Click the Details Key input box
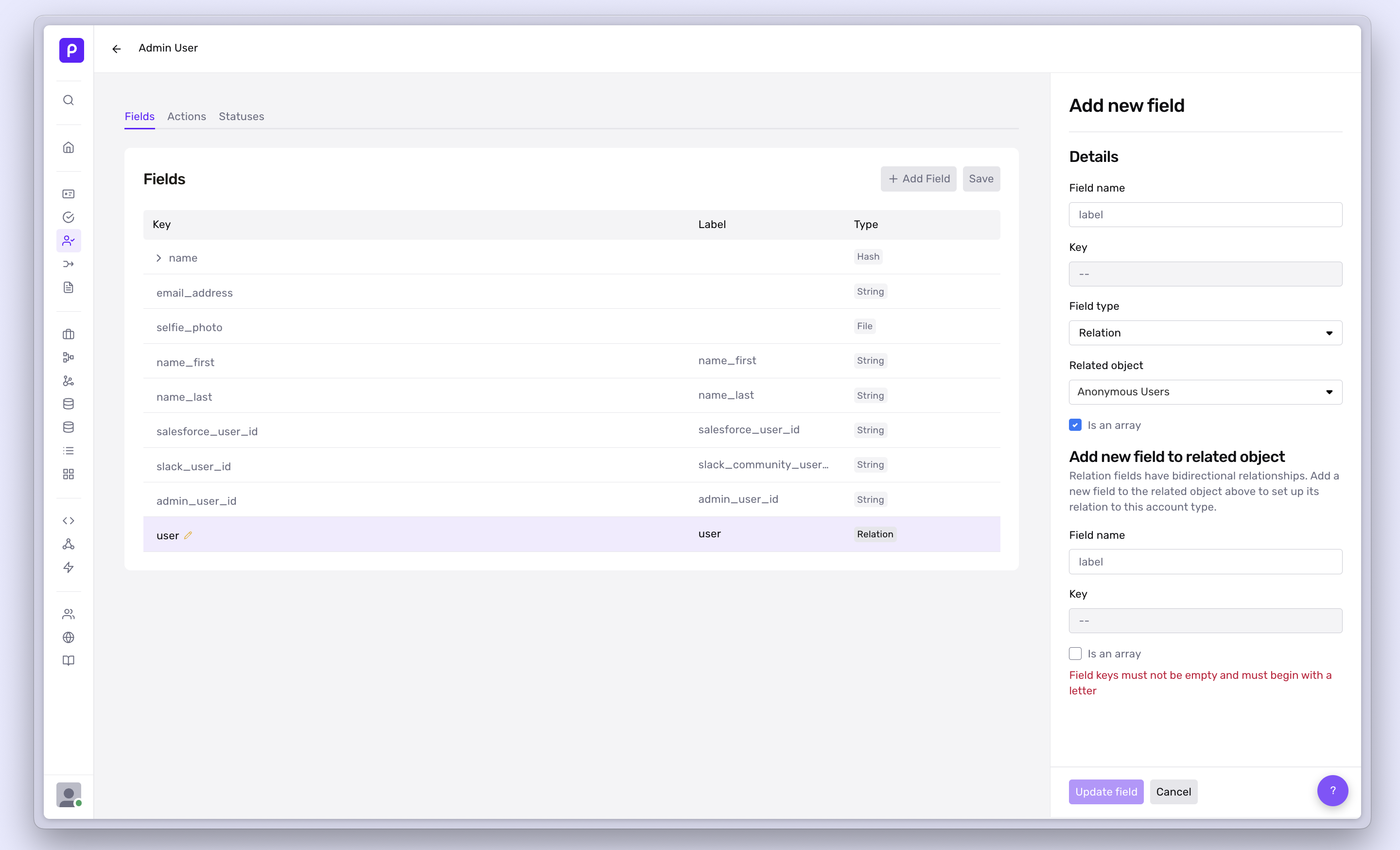The height and width of the screenshot is (850, 1400). coord(1205,274)
